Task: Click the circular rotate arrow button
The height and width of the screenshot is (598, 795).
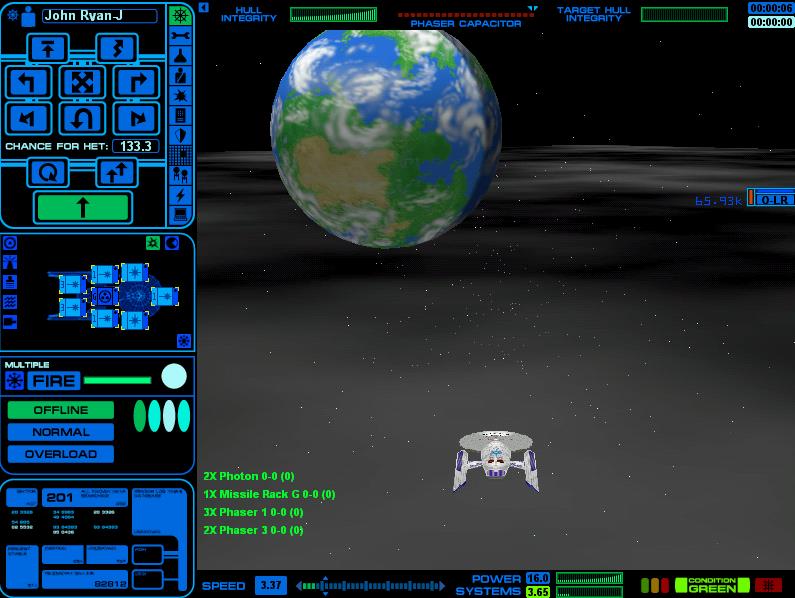Action: tap(48, 172)
